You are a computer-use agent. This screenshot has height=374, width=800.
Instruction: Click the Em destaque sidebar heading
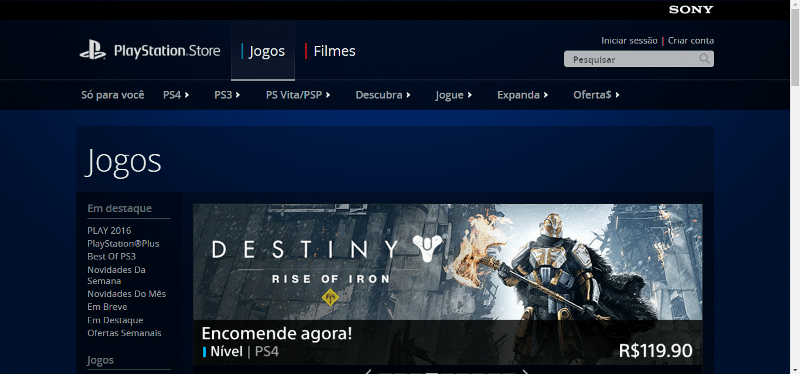click(x=119, y=208)
